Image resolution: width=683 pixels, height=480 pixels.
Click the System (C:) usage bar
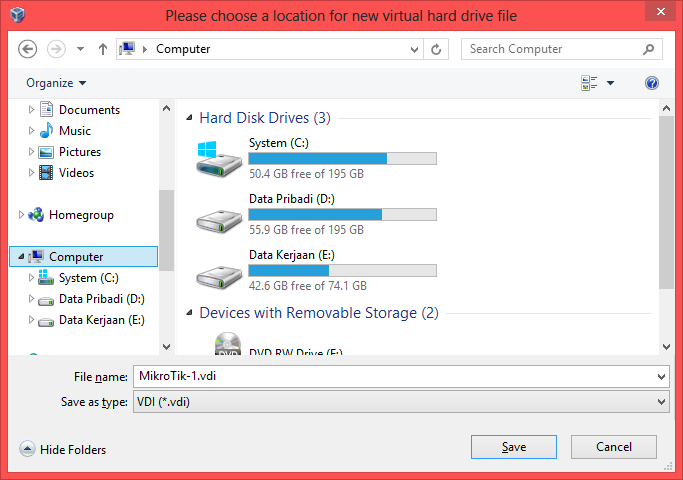[x=342, y=159]
